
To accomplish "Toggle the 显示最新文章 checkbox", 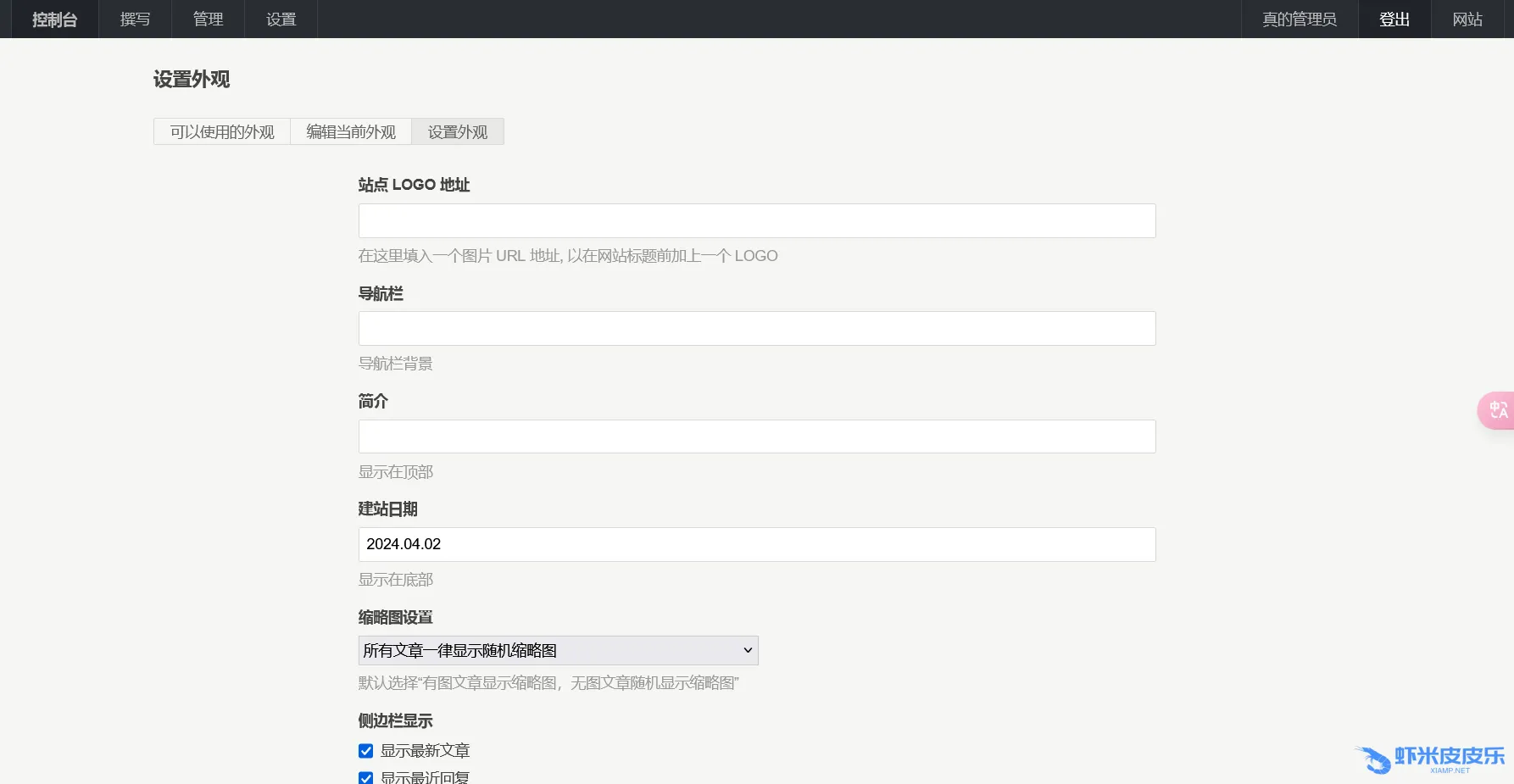I will [x=366, y=751].
